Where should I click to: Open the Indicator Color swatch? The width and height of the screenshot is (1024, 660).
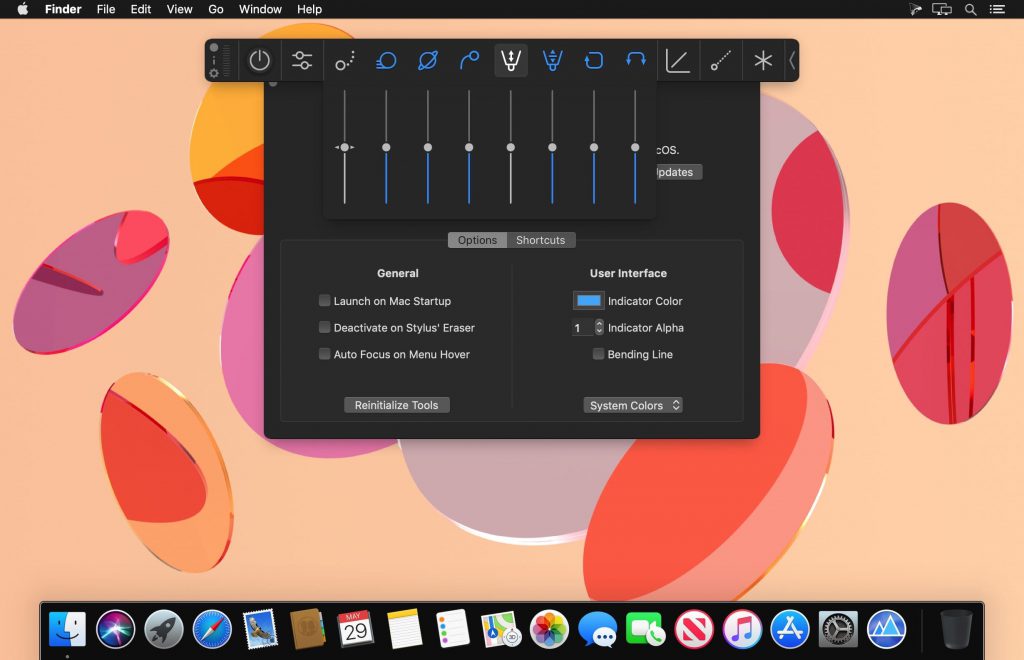[x=588, y=301]
